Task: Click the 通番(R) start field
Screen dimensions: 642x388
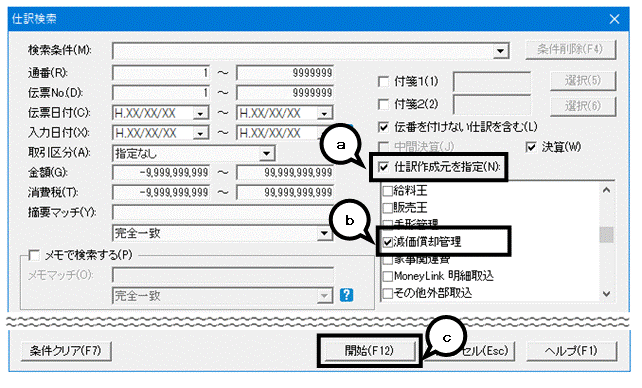Action: 161,73
